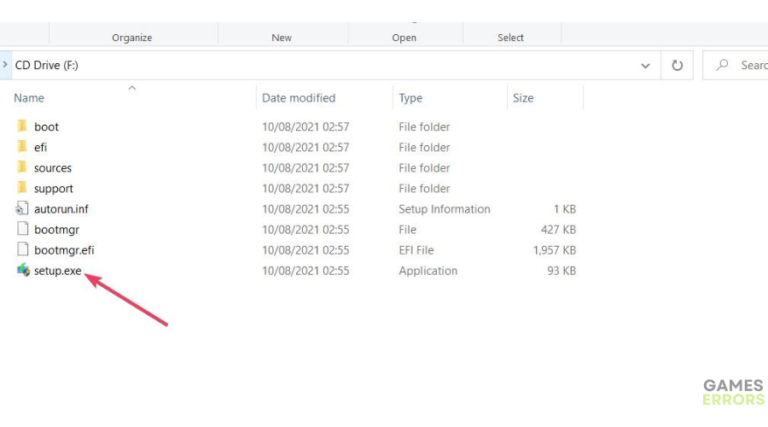Click the New ribbon group label
The image size is (768, 427).
click(282, 37)
